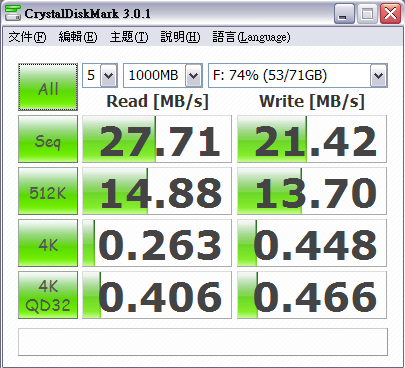Image resolution: width=405 pixels, height=368 pixels.
Task: Open the 說明(H) menu
Action: click(180, 37)
